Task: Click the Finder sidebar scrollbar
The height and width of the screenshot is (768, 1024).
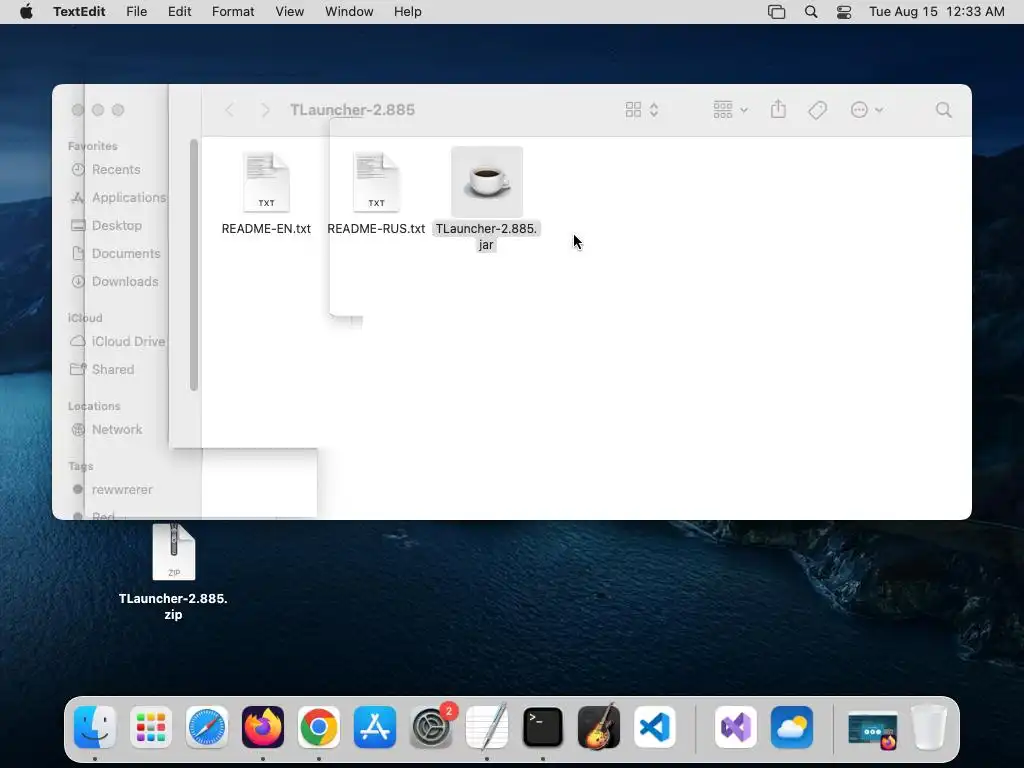Action: [x=194, y=264]
